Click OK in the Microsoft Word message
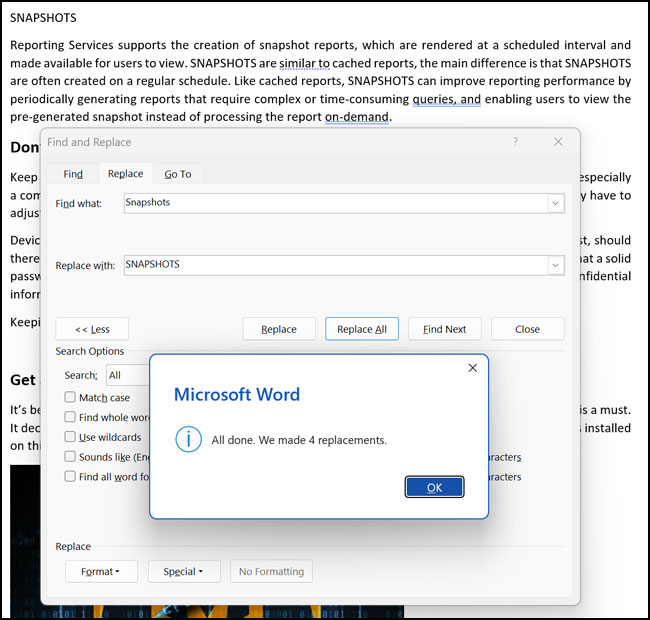Screen dimensions: 650x620 pyautogui.click(x=434, y=487)
